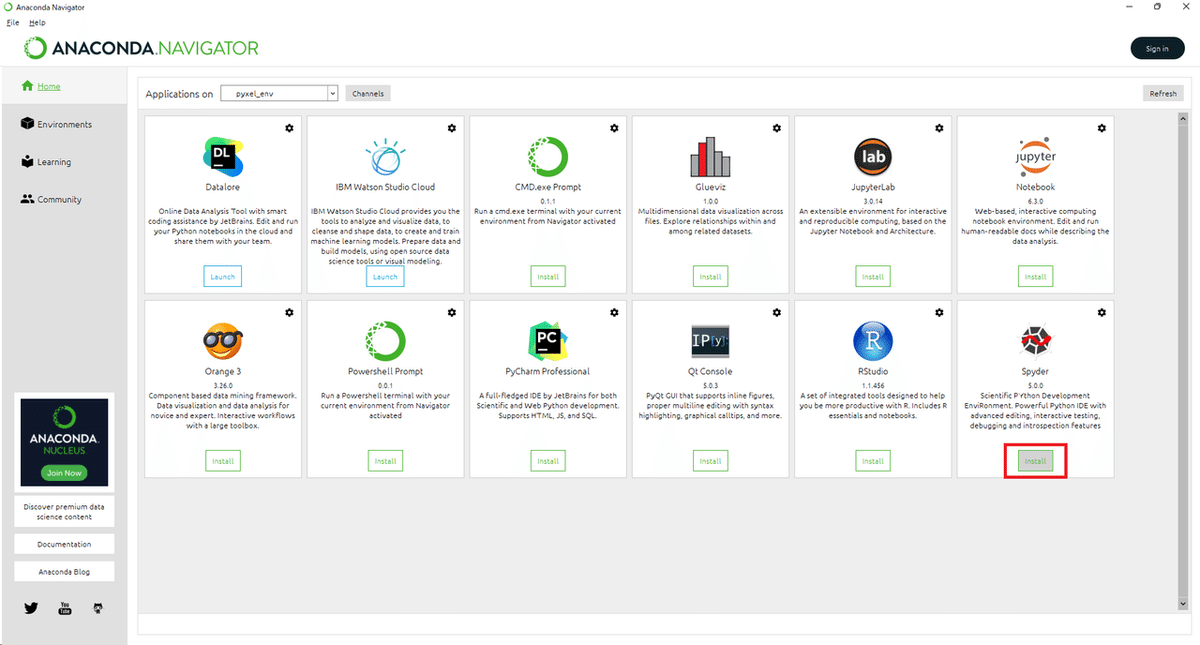
Task: Open PyCharm Professional tile settings gear
Action: coord(614,312)
